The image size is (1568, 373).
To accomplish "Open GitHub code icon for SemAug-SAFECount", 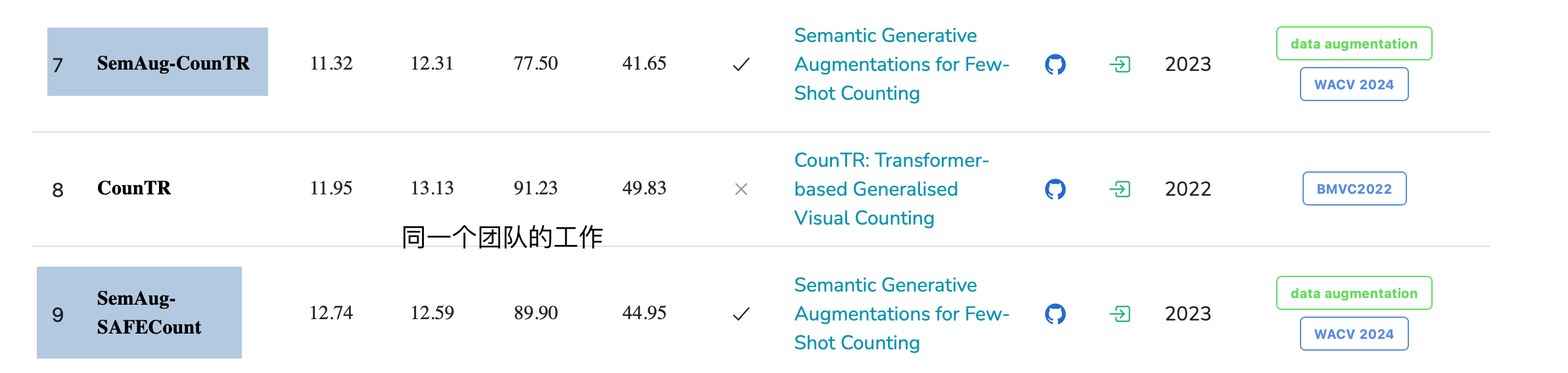I will tap(1055, 314).
